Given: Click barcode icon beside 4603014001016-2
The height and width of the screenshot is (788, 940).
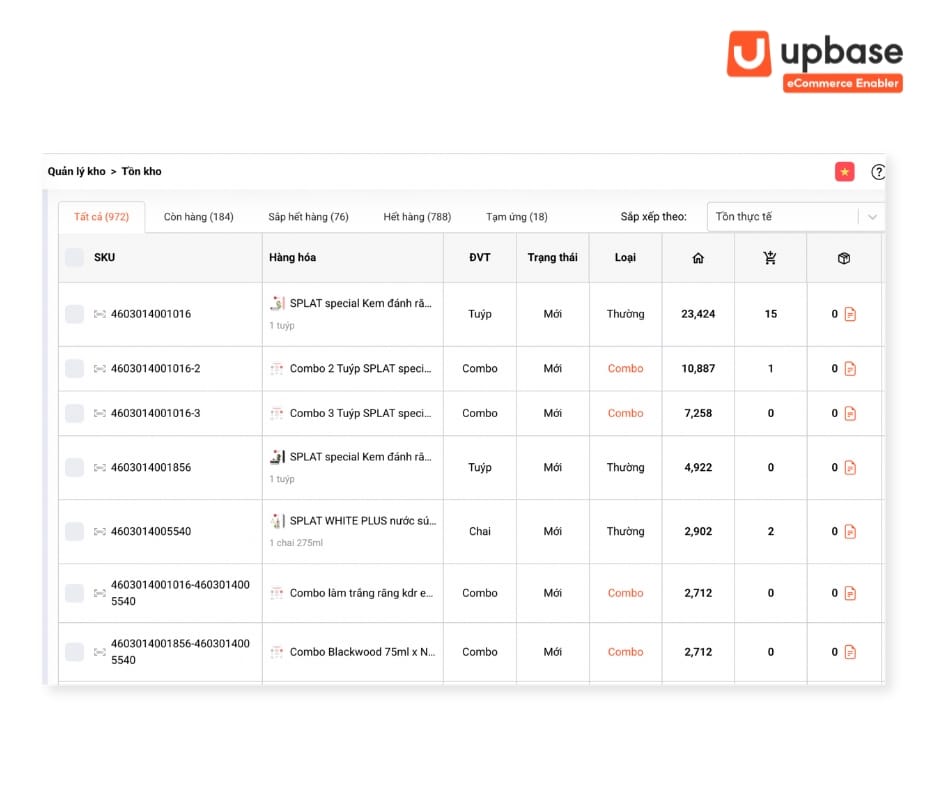Looking at the screenshot, I should pyautogui.click(x=100, y=369).
